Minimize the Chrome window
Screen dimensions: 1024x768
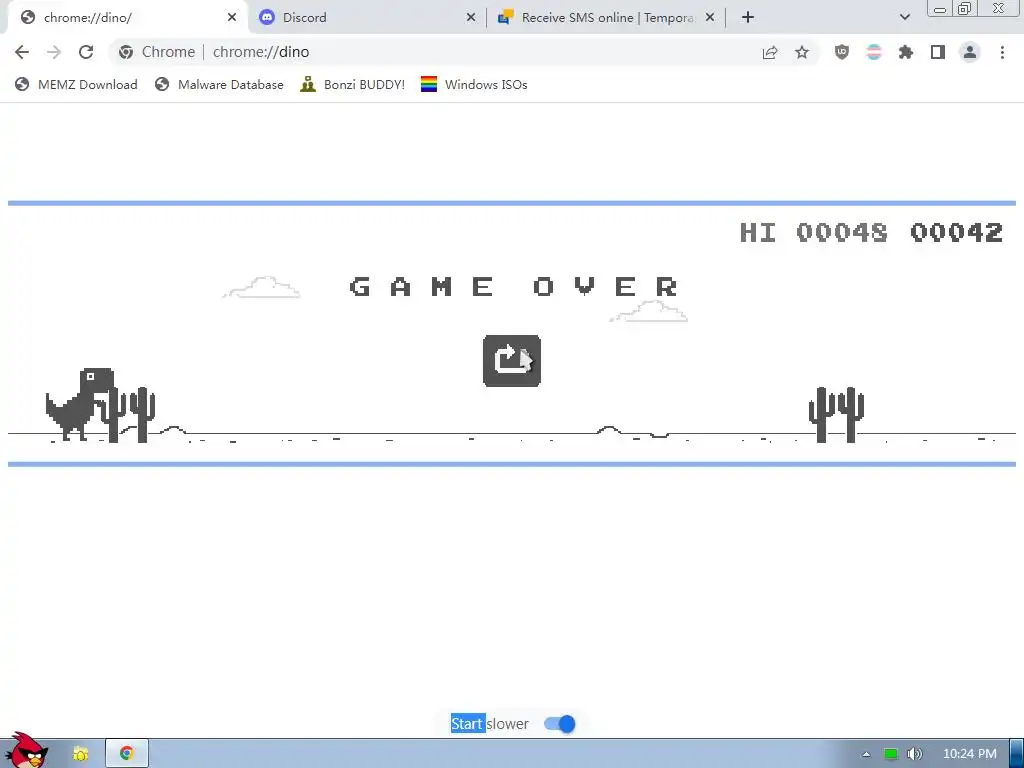[940, 9]
